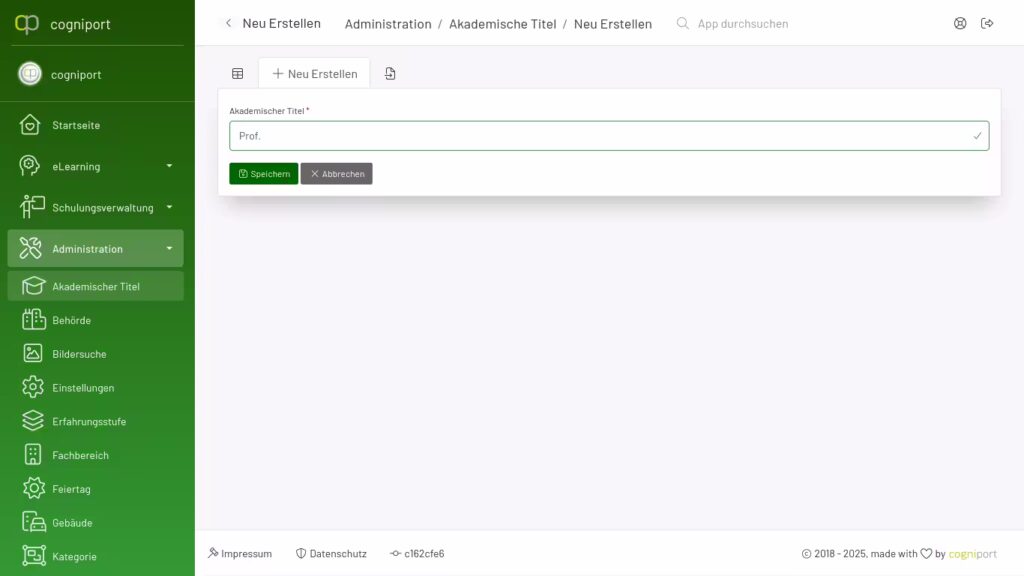Click the back arrow chevron

pos(228,23)
